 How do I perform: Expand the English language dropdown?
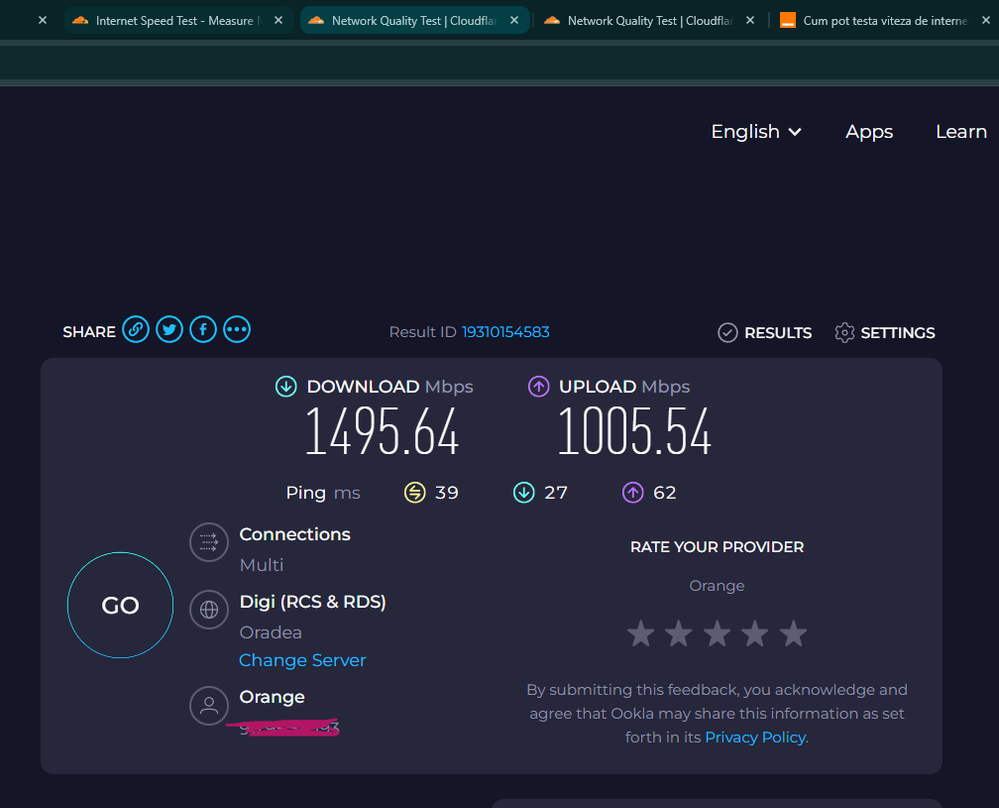tap(756, 132)
